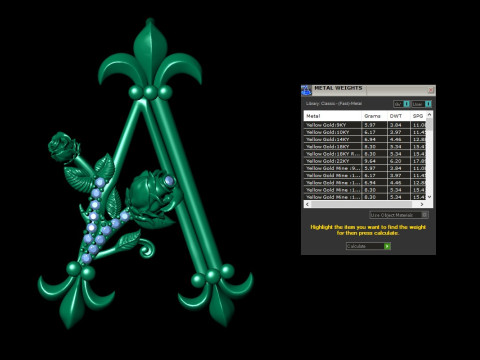The height and width of the screenshot is (360, 480).
Task: Click DWT value 6.20 for Yellow Gold:22KY
Action: pyautogui.click(x=396, y=161)
